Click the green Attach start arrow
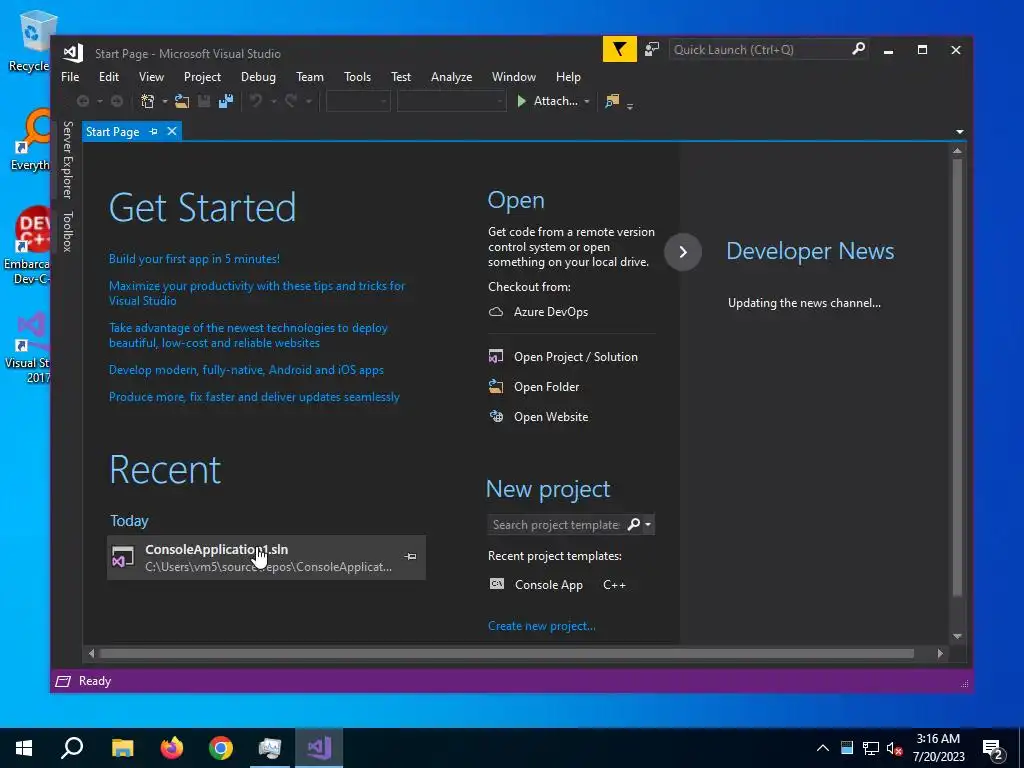 pyautogui.click(x=522, y=101)
